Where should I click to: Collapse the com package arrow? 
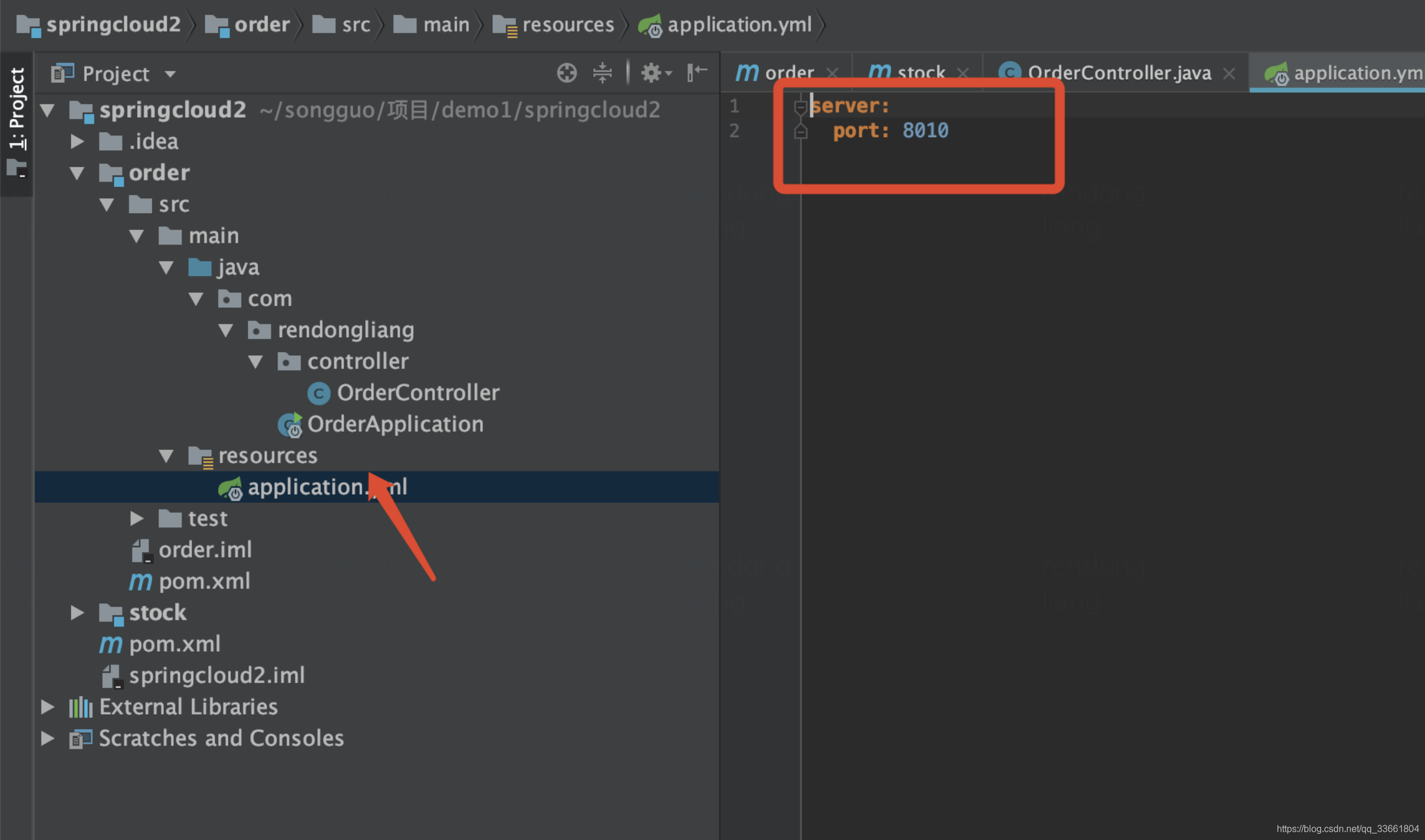(x=197, y=299)
